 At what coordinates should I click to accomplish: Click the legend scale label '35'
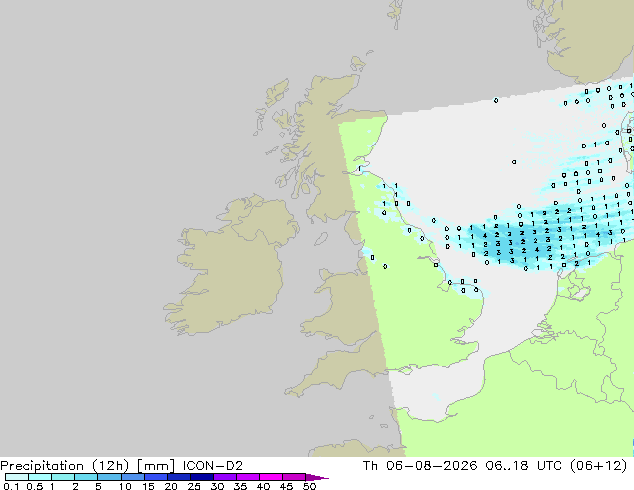click(240, 486)
